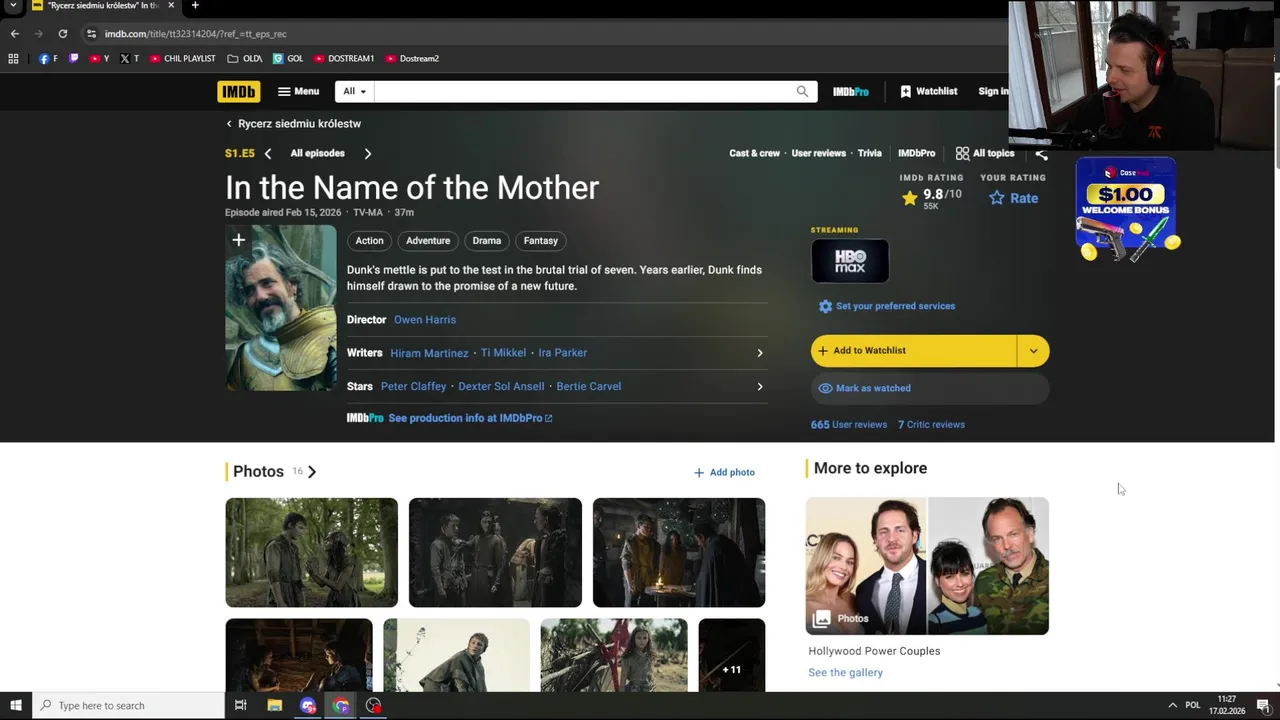The image size is (1280, 720).
Task: Open star Peter Claffey
Action: coord(413,386)
